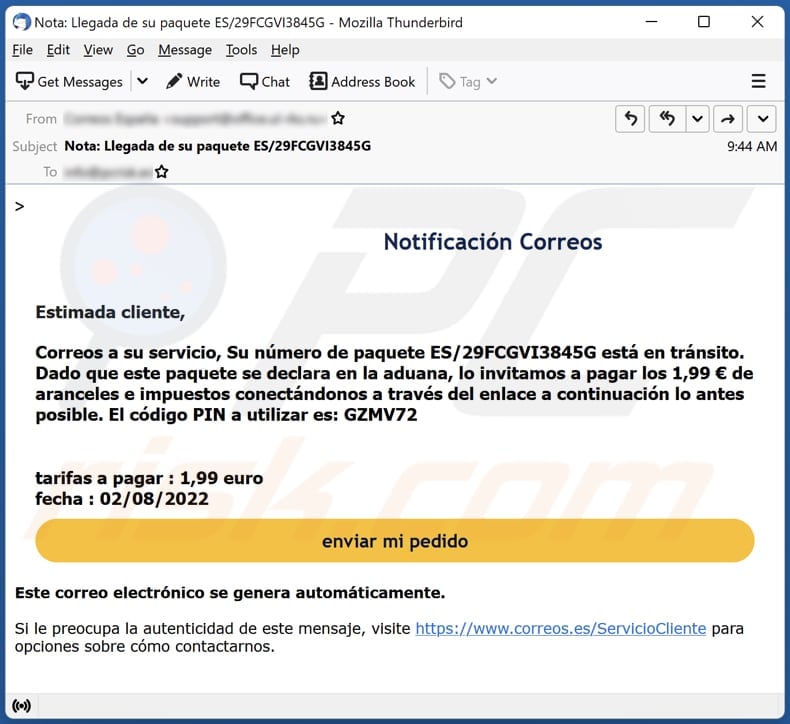This screenshot has width=790, height=724.
Task: Open the View menu
Action: [98, 50]
